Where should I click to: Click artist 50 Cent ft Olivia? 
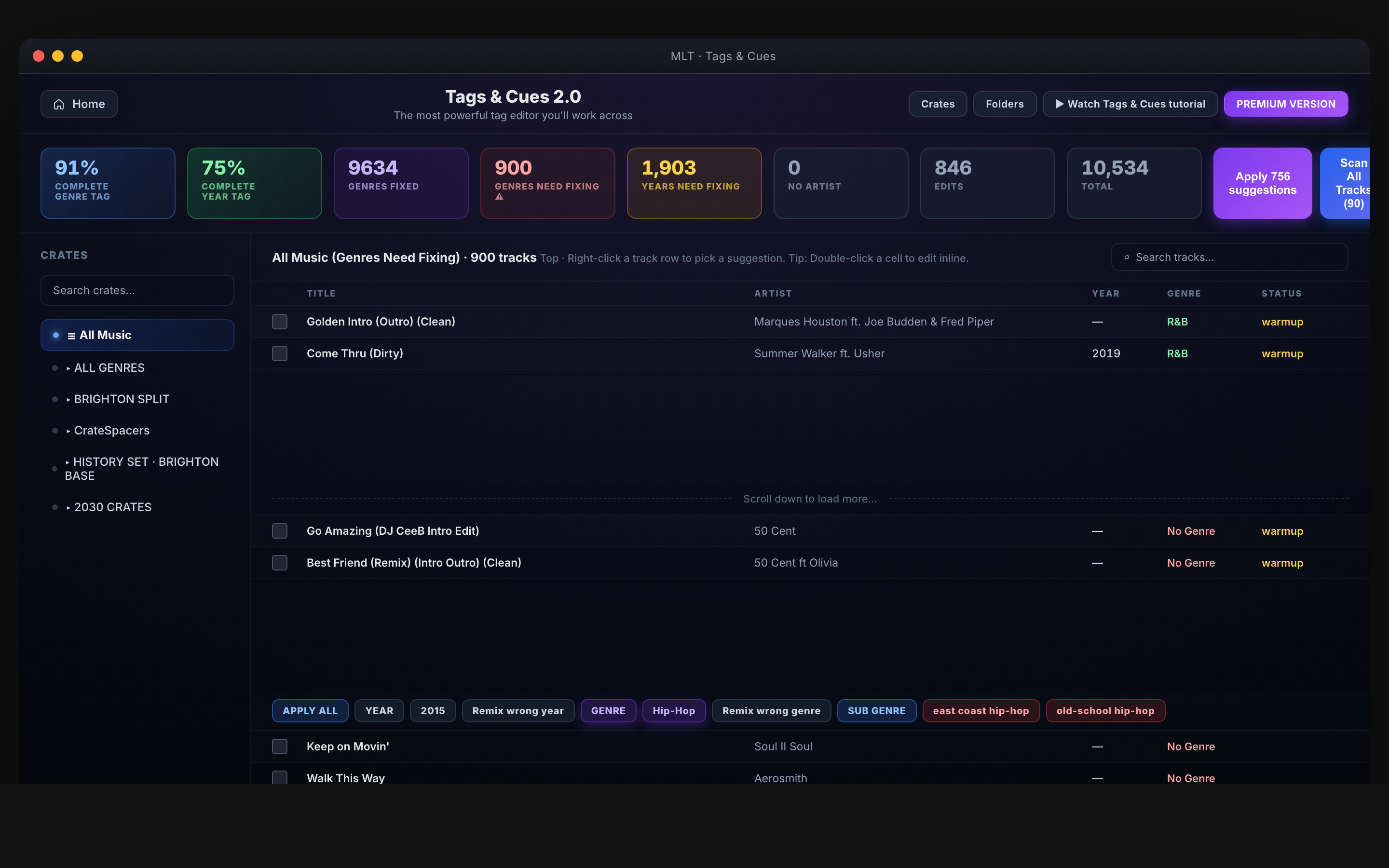[x=796, y=563]
